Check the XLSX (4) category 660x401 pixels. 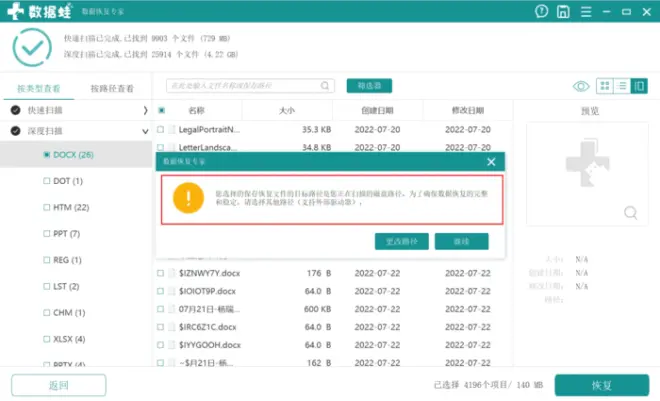coord(47,339)
